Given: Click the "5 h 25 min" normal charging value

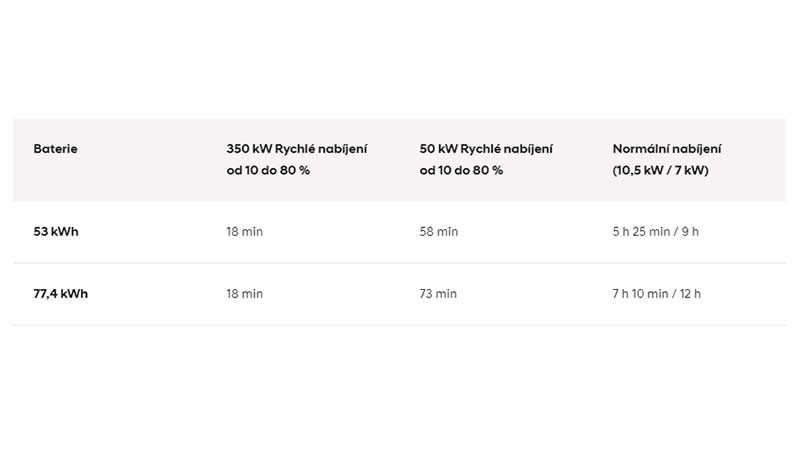Looking at the screenshot, I should click(x=641, y=232).
